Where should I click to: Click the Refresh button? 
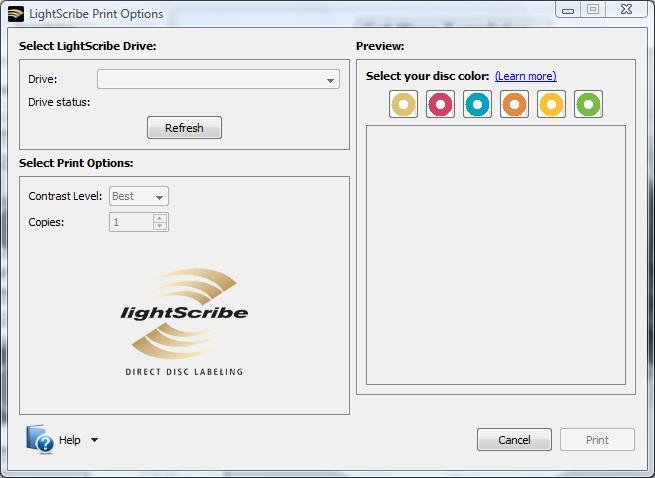[184, 127]
